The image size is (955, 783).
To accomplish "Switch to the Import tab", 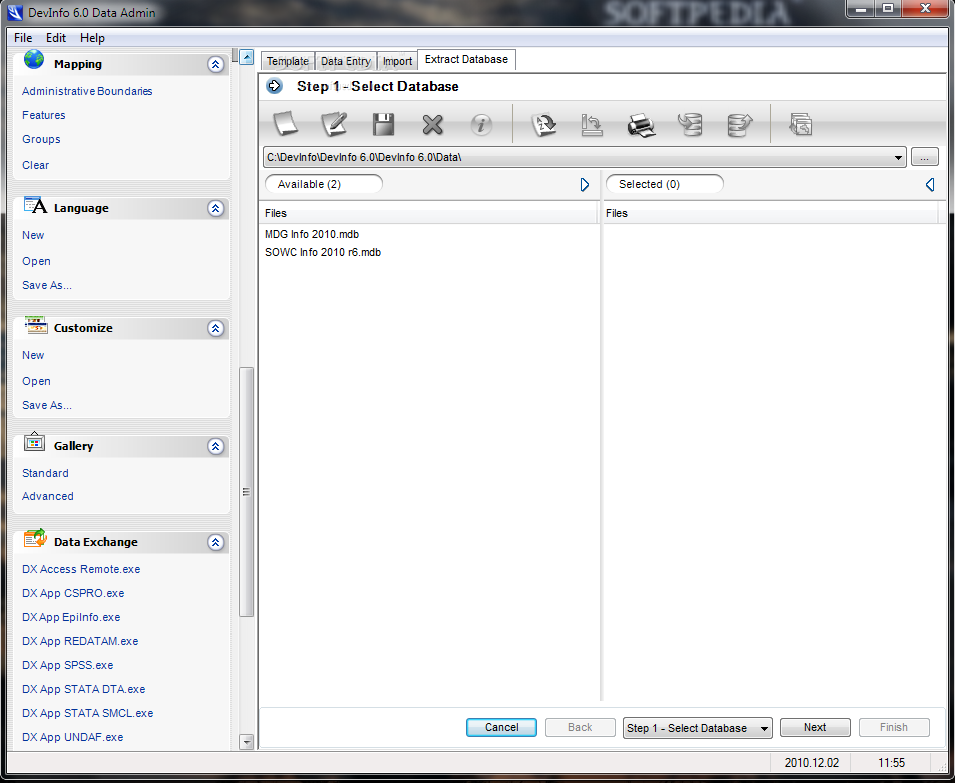I will [x=397, y=61].
